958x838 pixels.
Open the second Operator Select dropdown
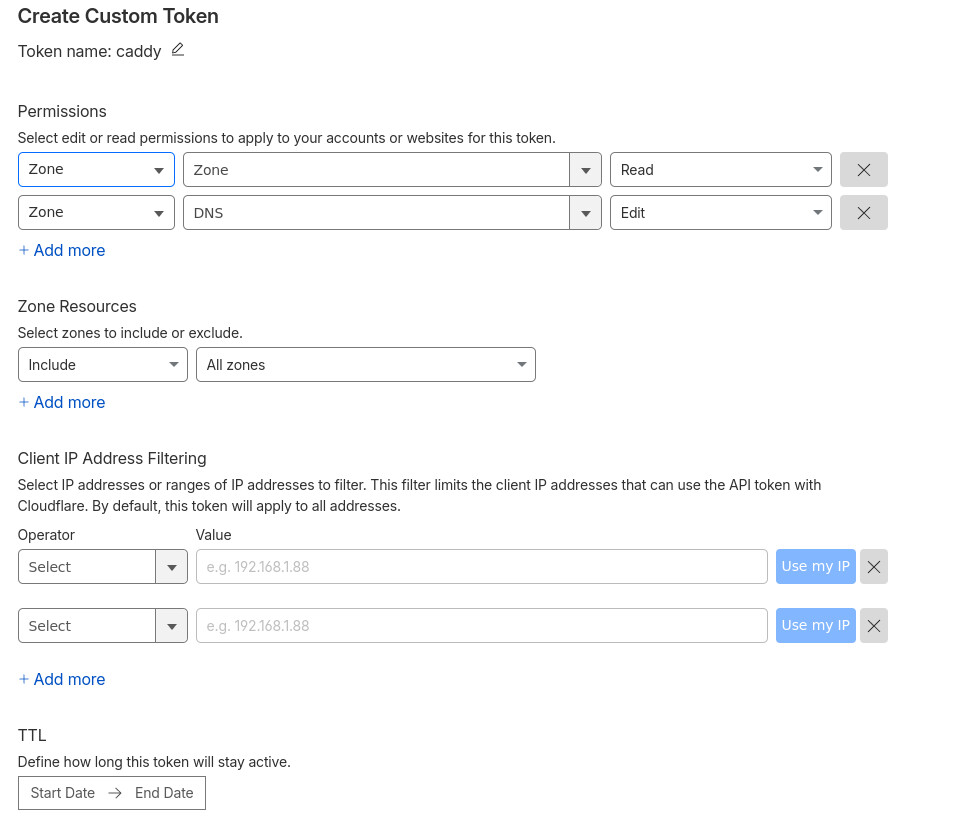[x=102, y=626]
